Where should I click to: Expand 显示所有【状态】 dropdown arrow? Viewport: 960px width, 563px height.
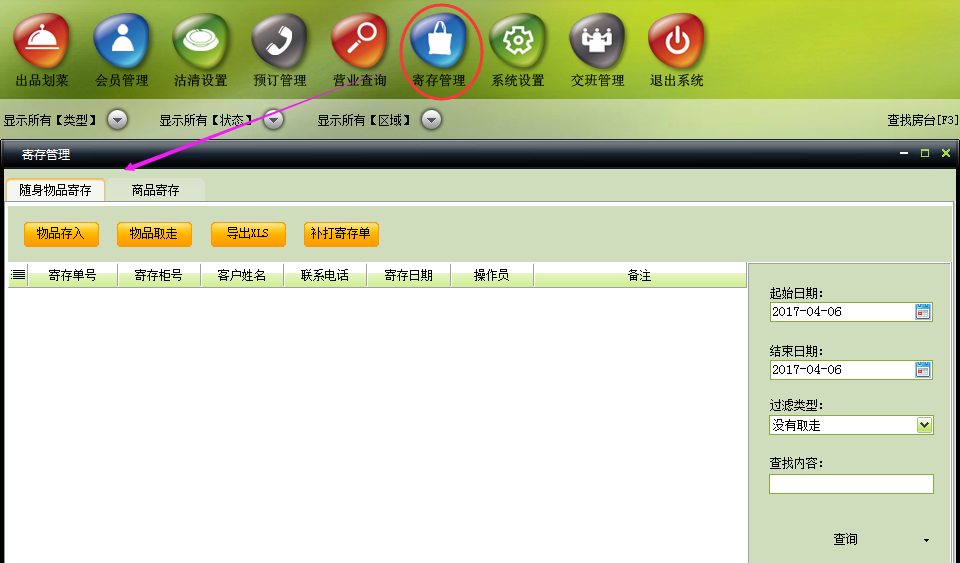274,120
